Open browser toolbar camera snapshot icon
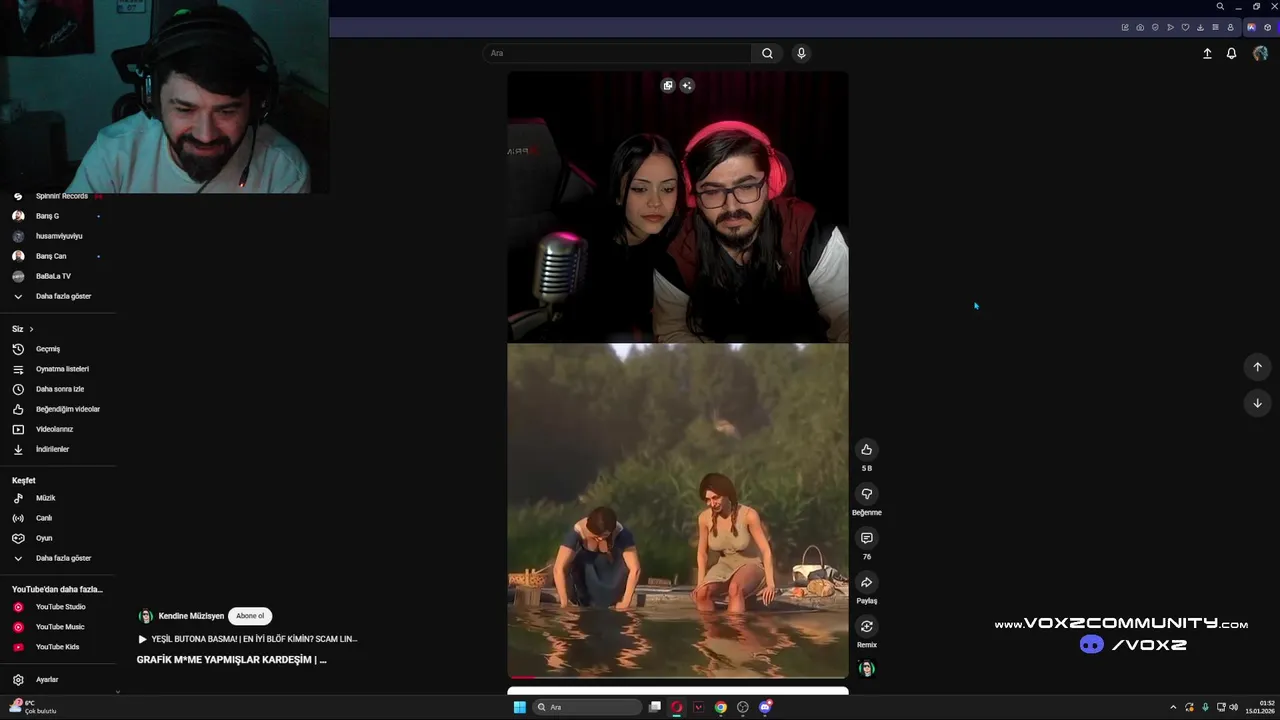 (x=1140, y=27)
